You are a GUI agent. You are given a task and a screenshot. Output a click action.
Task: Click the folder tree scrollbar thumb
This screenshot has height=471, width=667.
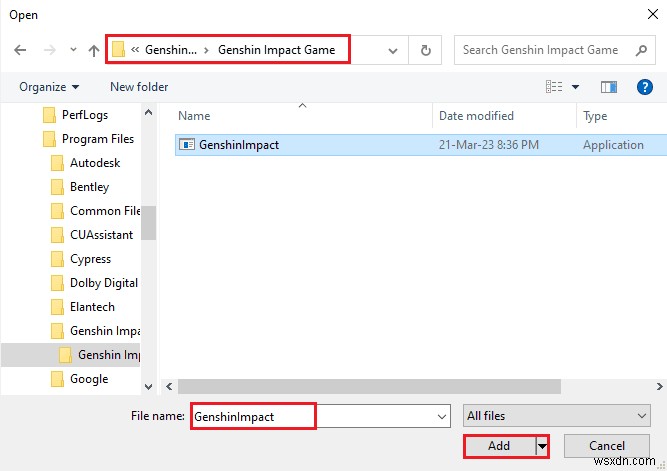[148, 223]
